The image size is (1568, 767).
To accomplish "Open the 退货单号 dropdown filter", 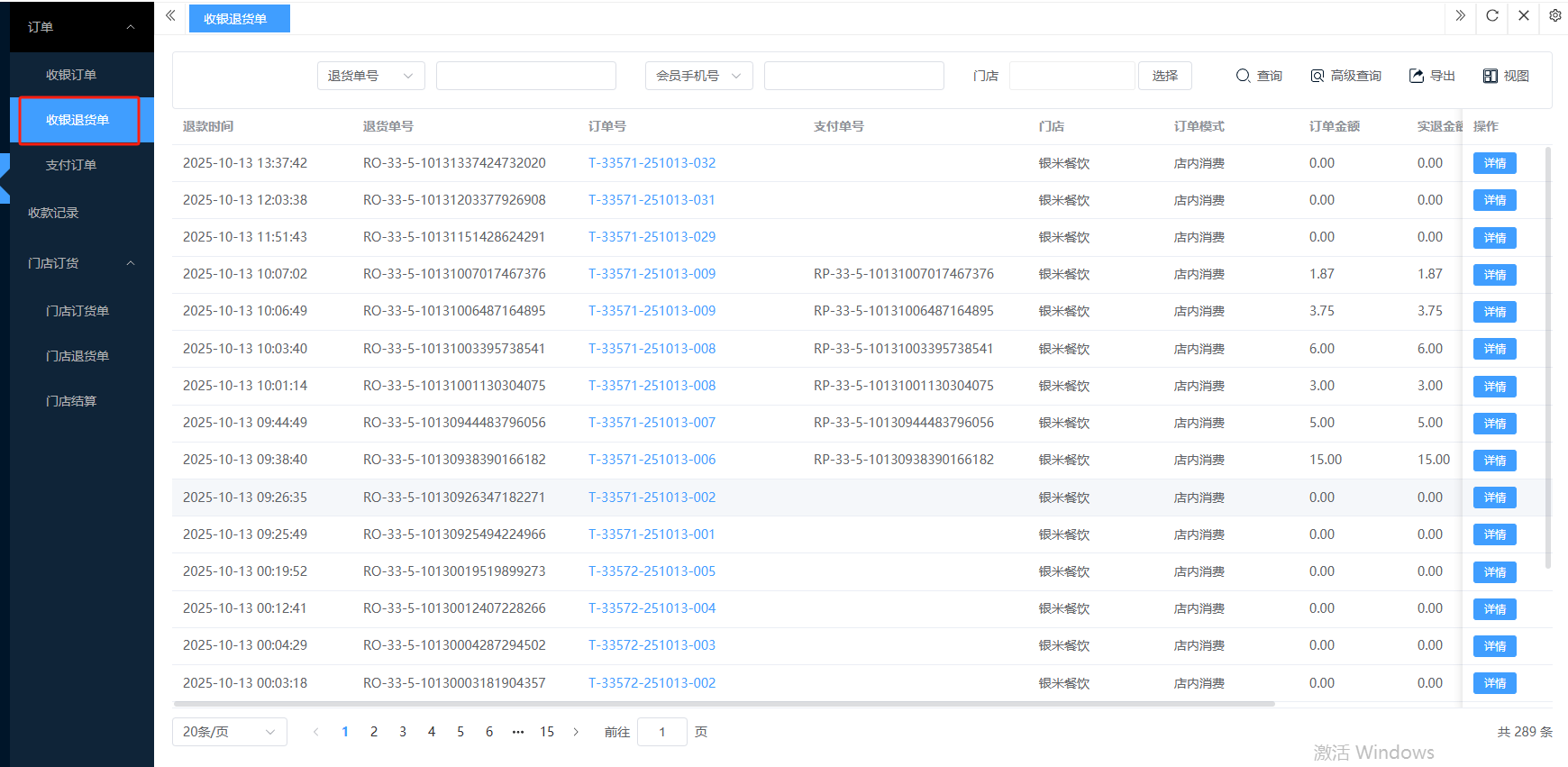I will tap(370, 76).
